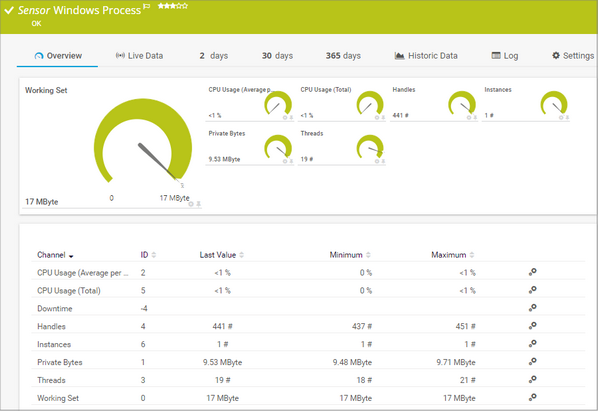Open the 30 days tab

coord(277,56)
